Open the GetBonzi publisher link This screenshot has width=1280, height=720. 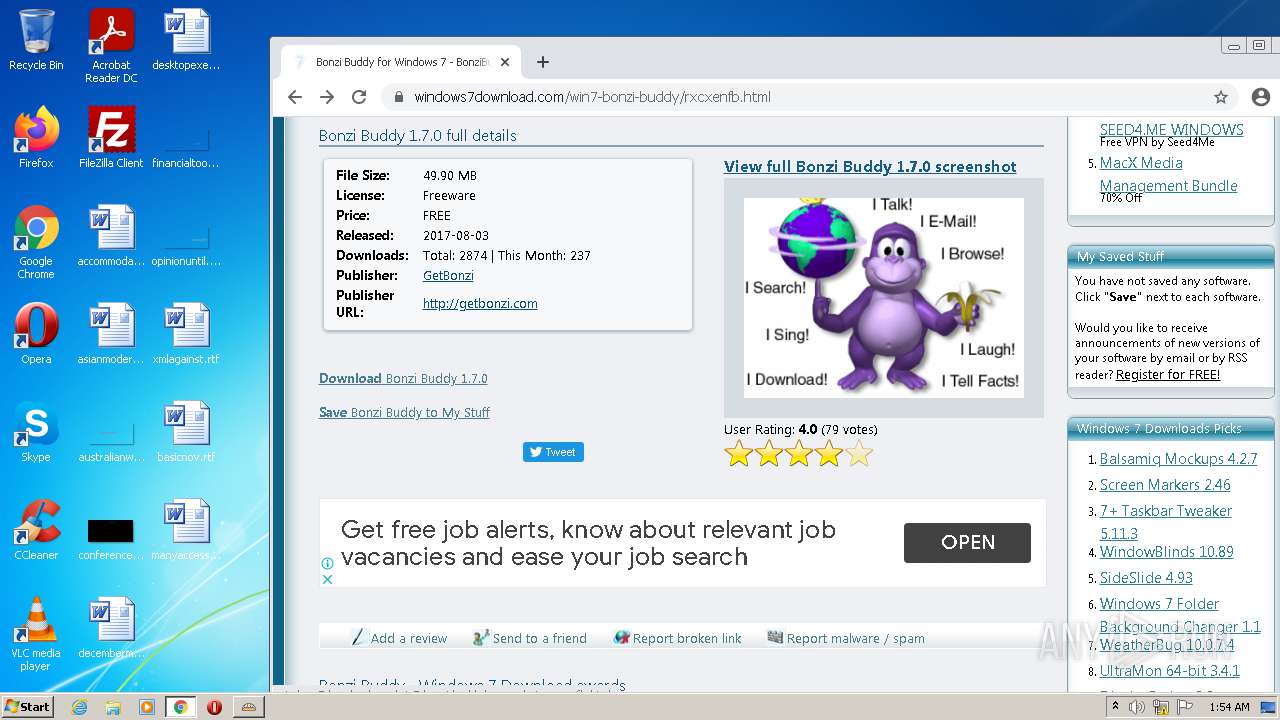pos(448,275)
